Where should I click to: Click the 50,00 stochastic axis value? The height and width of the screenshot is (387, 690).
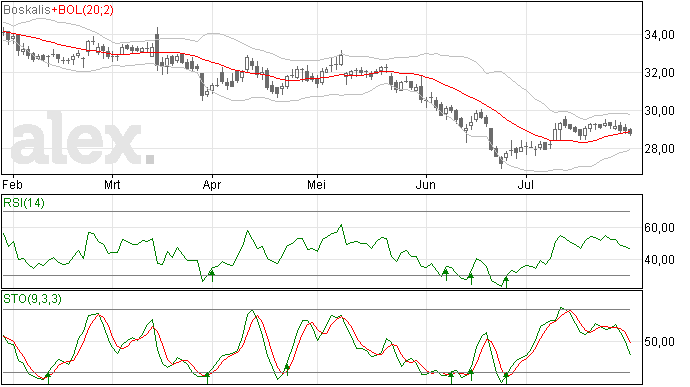coord(659,342)
